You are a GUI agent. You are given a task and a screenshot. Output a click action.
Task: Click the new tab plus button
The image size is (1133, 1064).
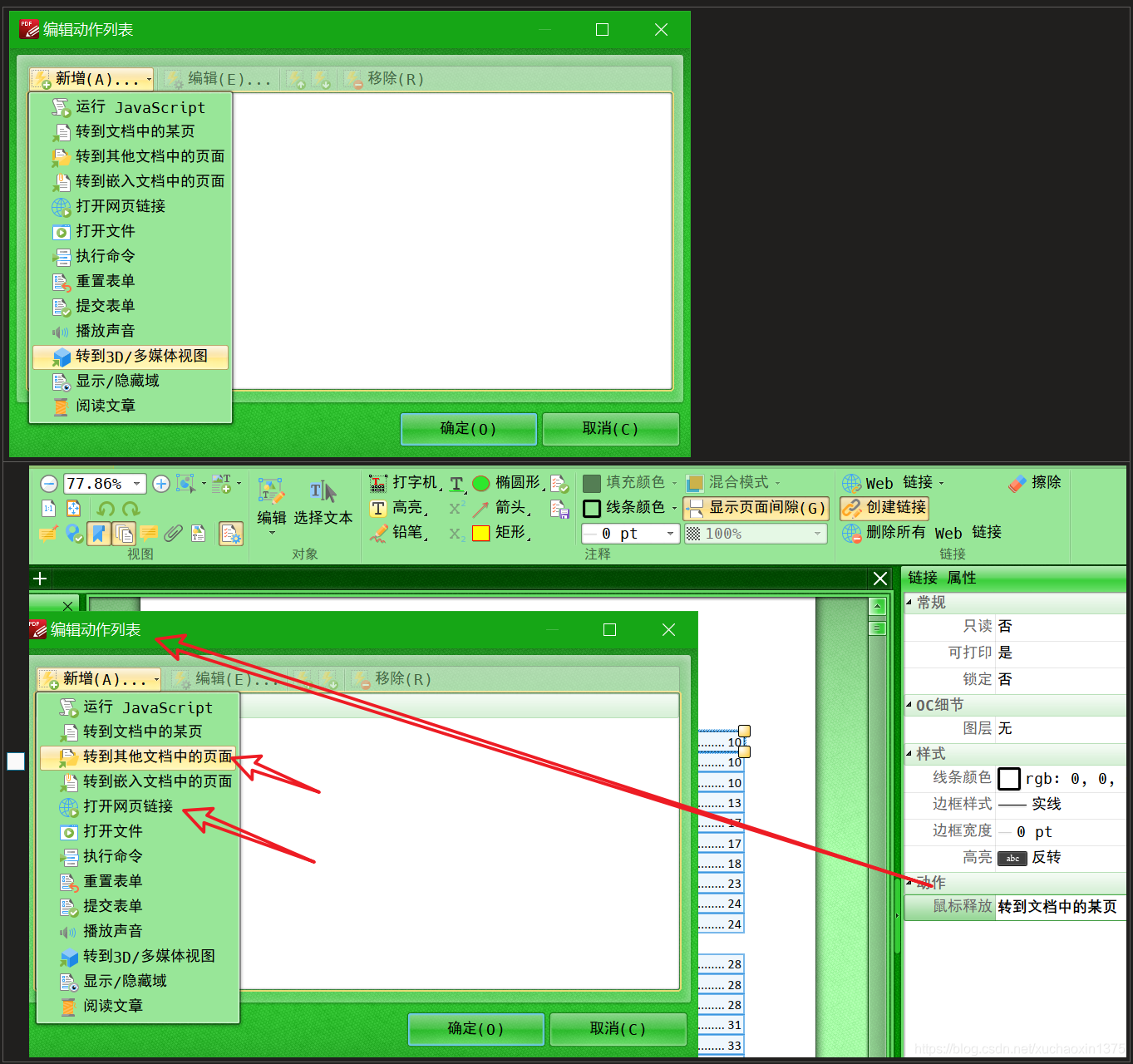(x=40, y=579)
